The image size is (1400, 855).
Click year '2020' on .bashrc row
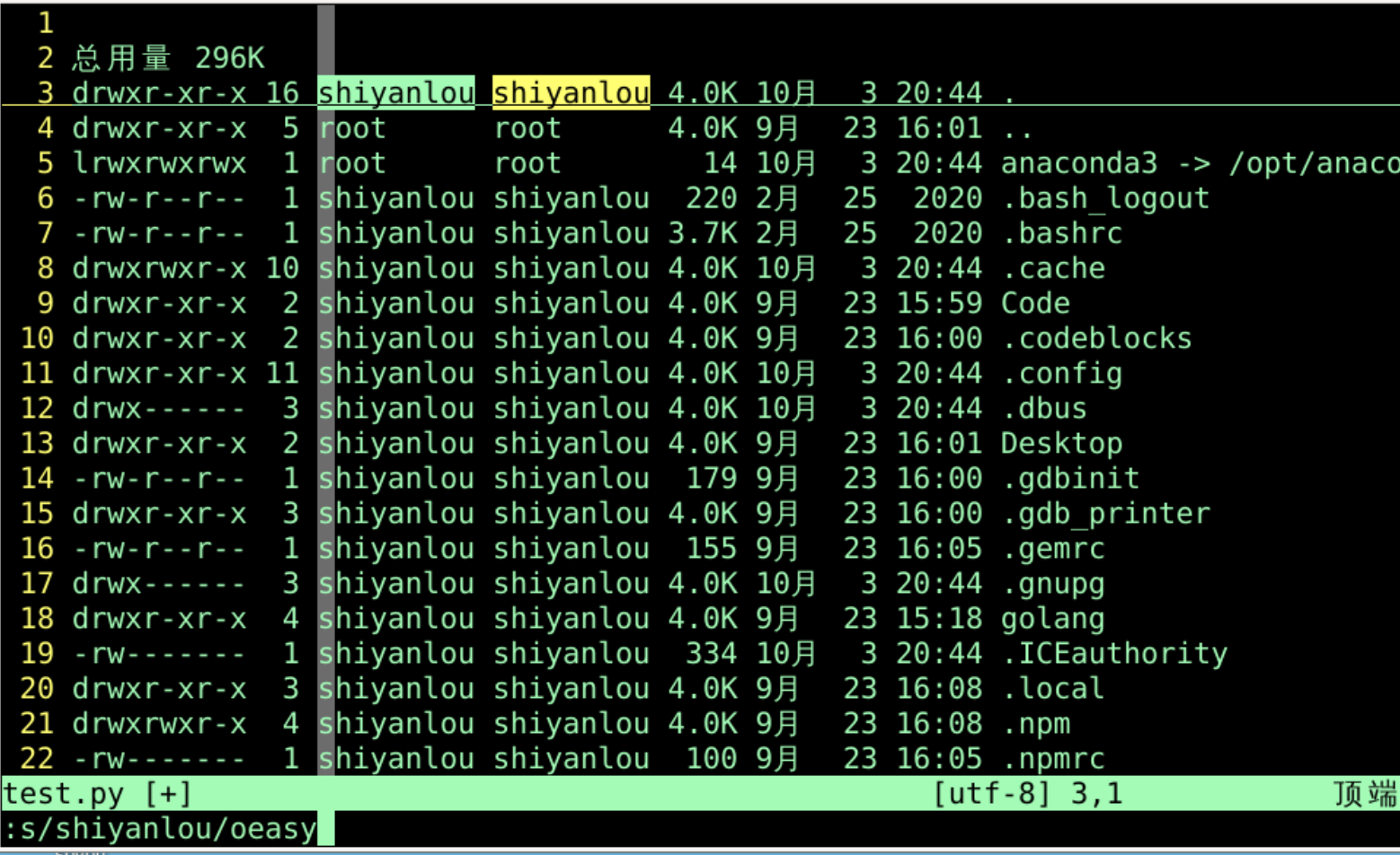click(948, 234)
